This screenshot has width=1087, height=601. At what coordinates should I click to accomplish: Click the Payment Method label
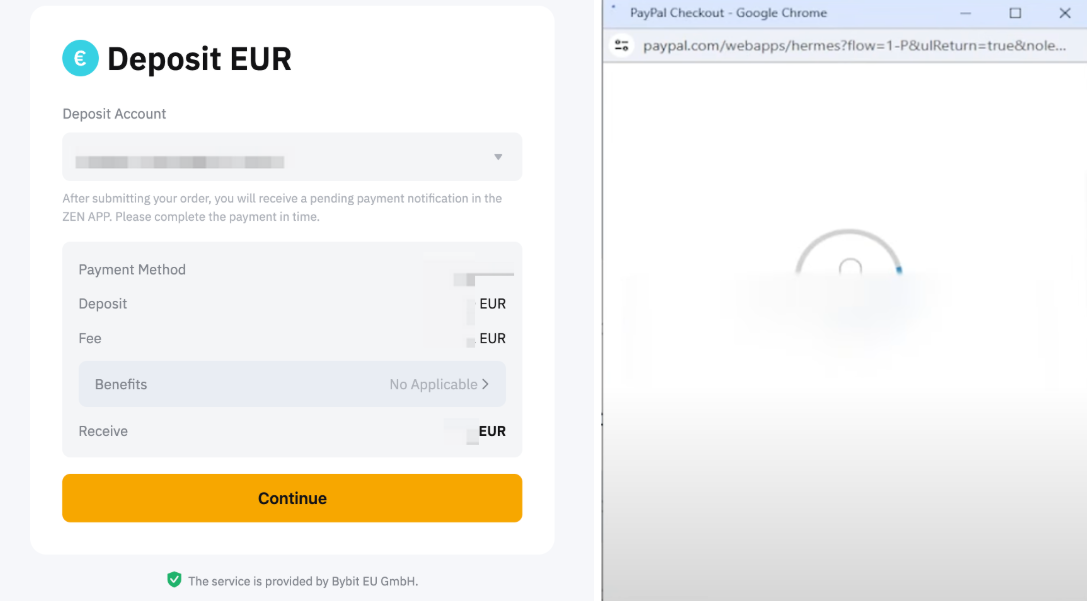tap(132, 269)
